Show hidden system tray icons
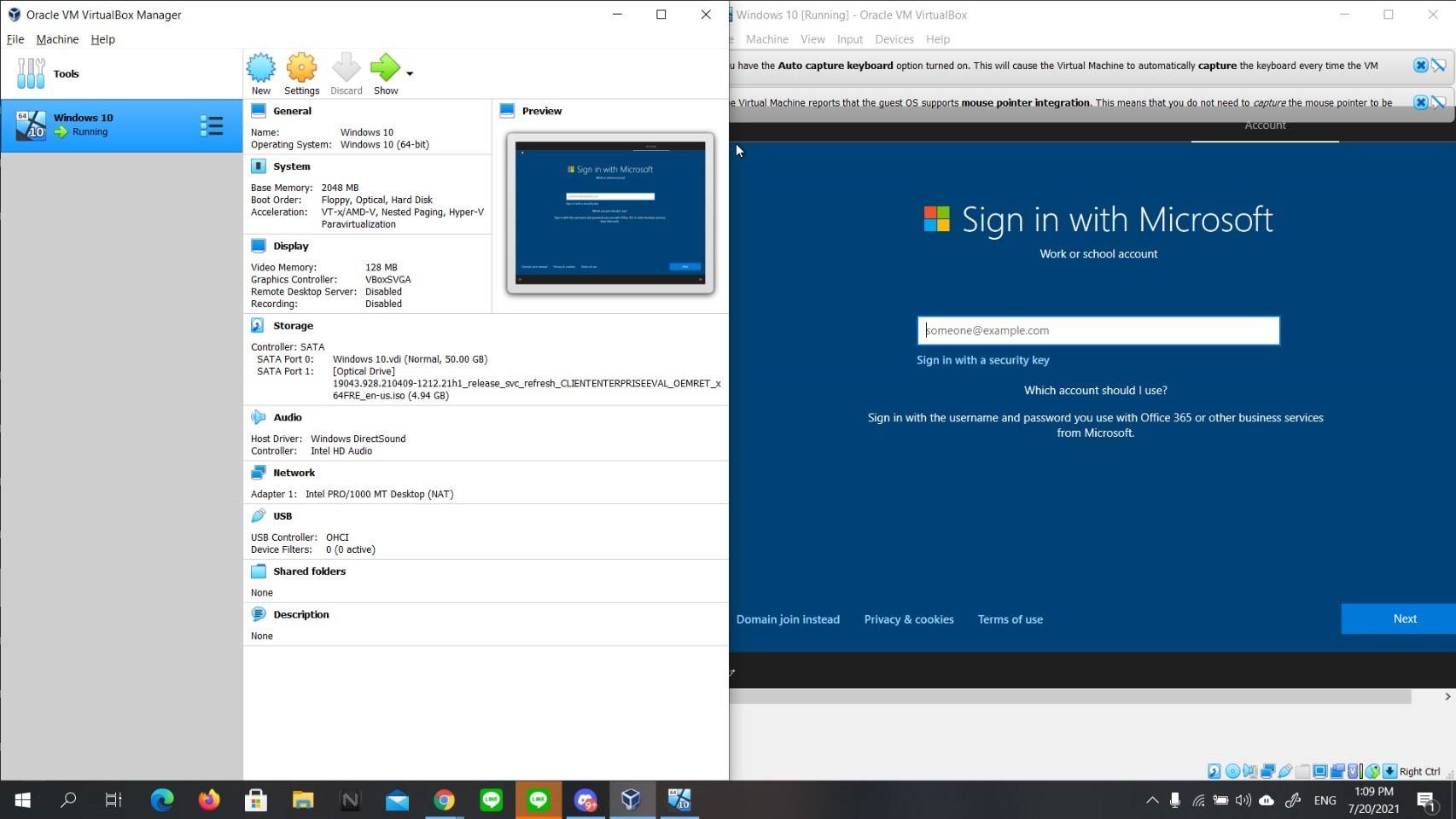 tap(1152, 800)
